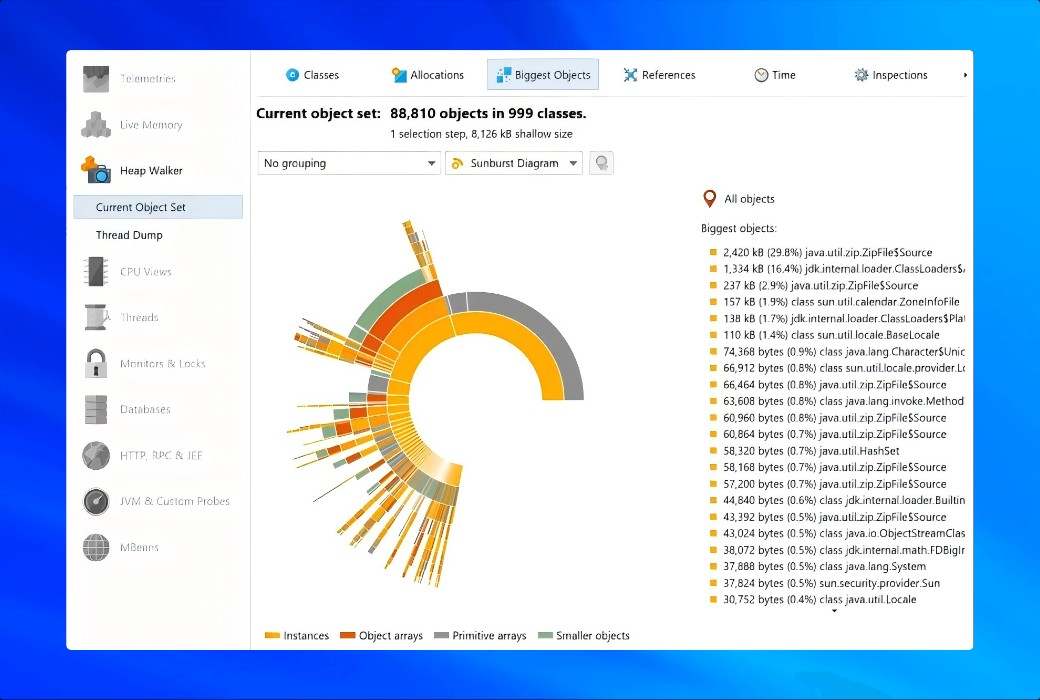Image resolution: width=1040 pixels, height=700 pixels.
Task: Open the HTTP, RPC & JEE globe icon
Action: pyautogui.click(x=96, y=455)
